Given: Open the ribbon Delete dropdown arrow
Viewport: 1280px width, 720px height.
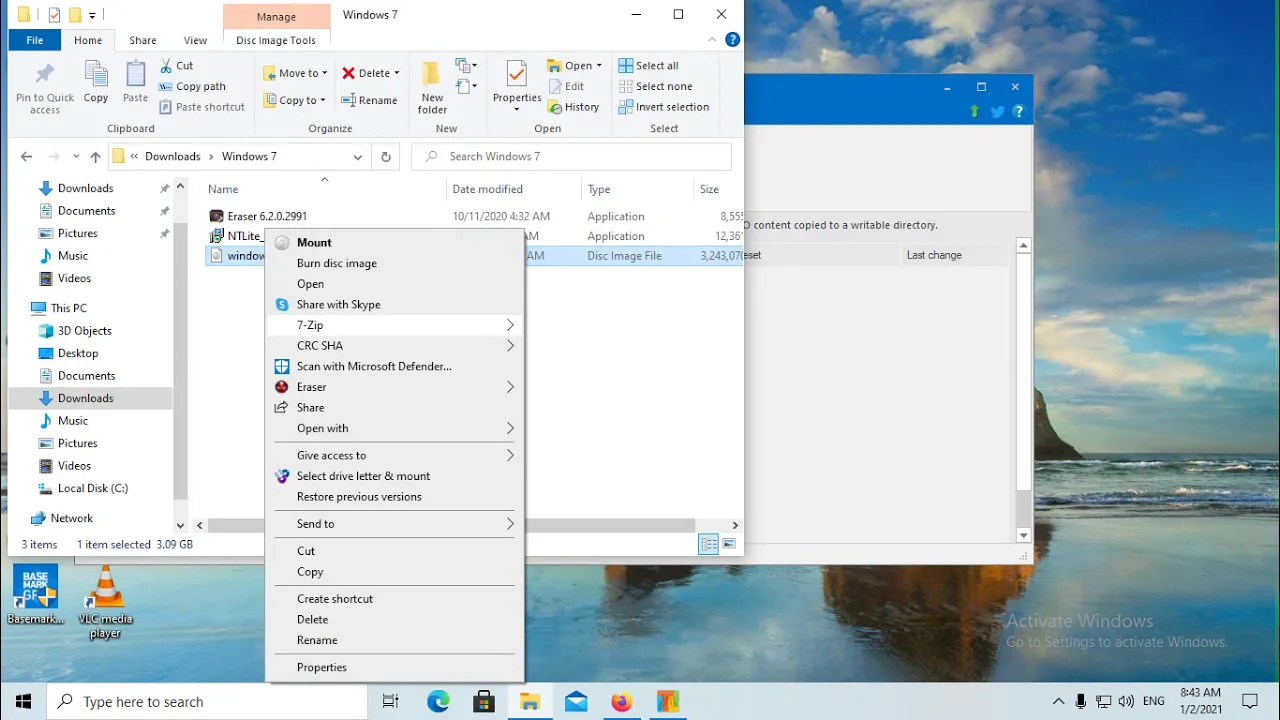Looking at the screenshot, I should [397, 73].
